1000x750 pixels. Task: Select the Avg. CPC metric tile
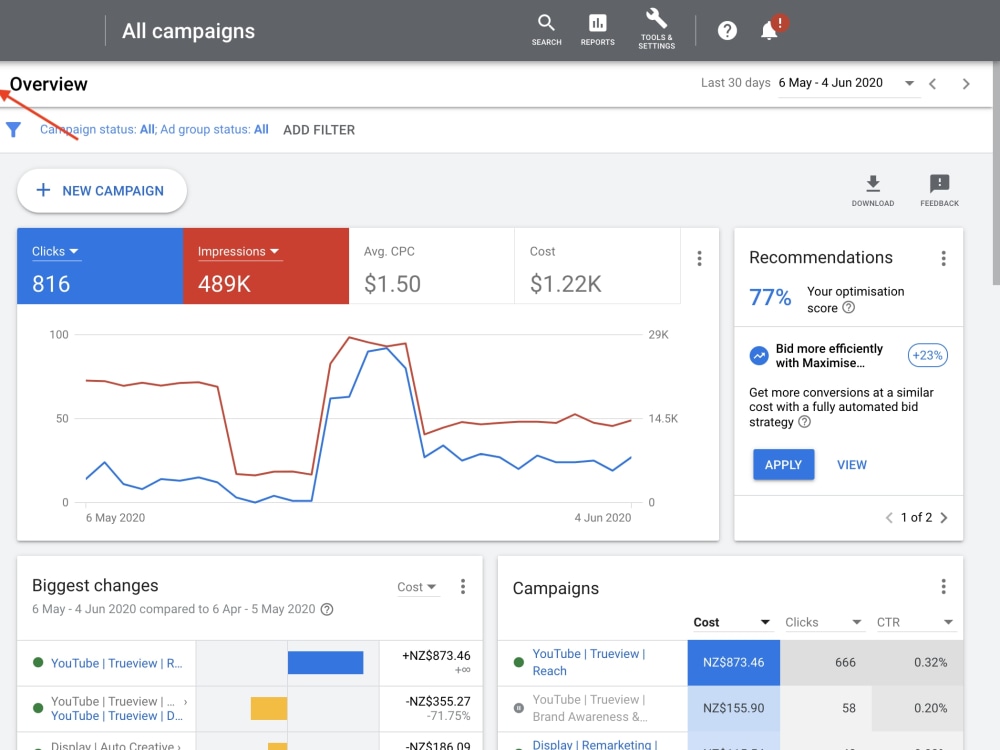pos(432,266)
